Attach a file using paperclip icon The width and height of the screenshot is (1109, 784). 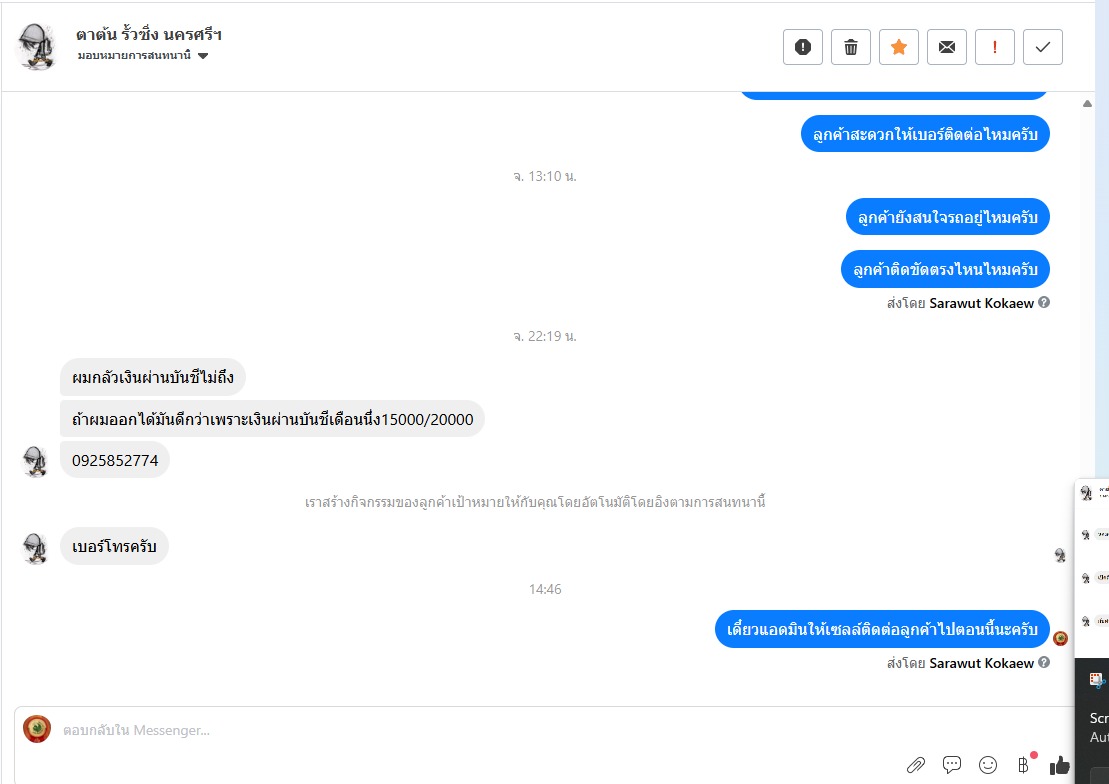tap(916, 765)
